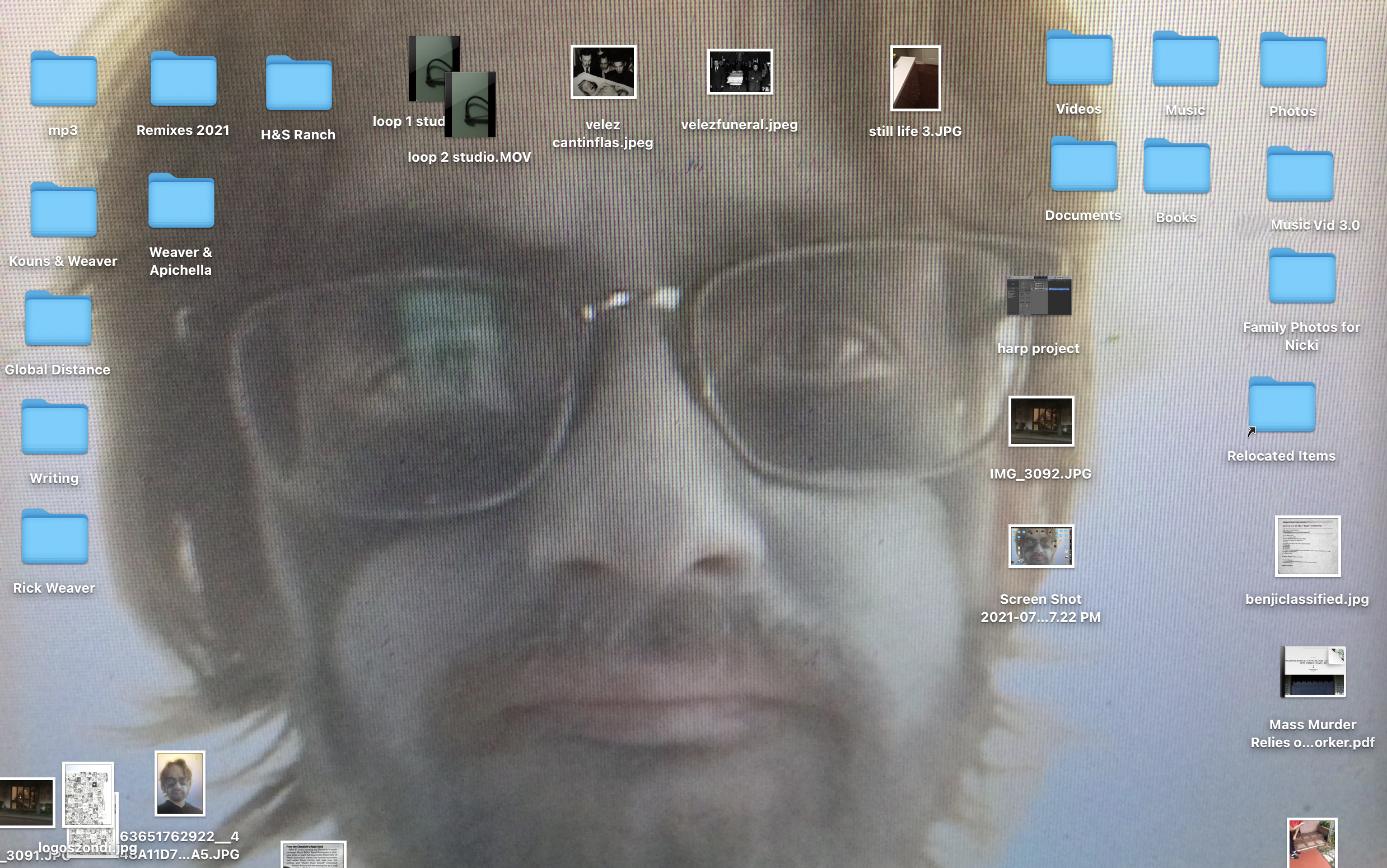Image resolution: width=1387 pixels, height=868 pixels.
Task: Select the still life 3.JPG image
Action: (x=915, y=79)
